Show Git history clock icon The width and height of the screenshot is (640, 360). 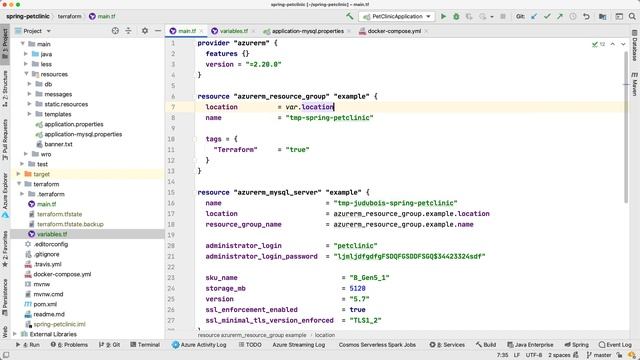[573, 16]
